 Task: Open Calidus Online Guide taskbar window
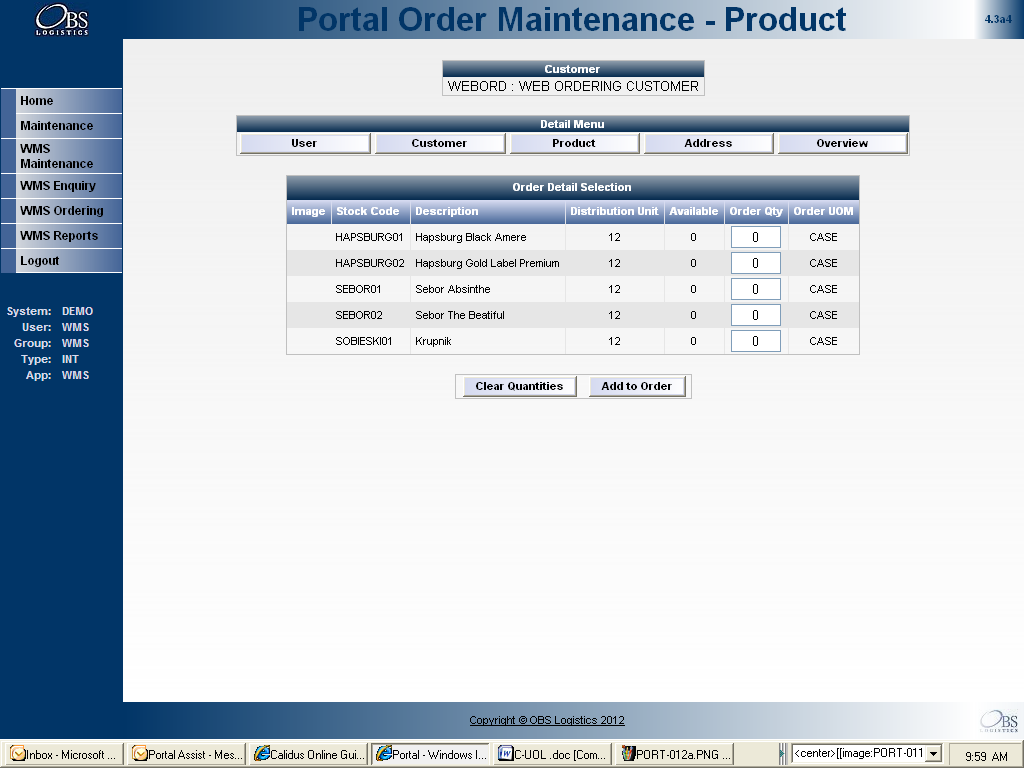(310, 754)
